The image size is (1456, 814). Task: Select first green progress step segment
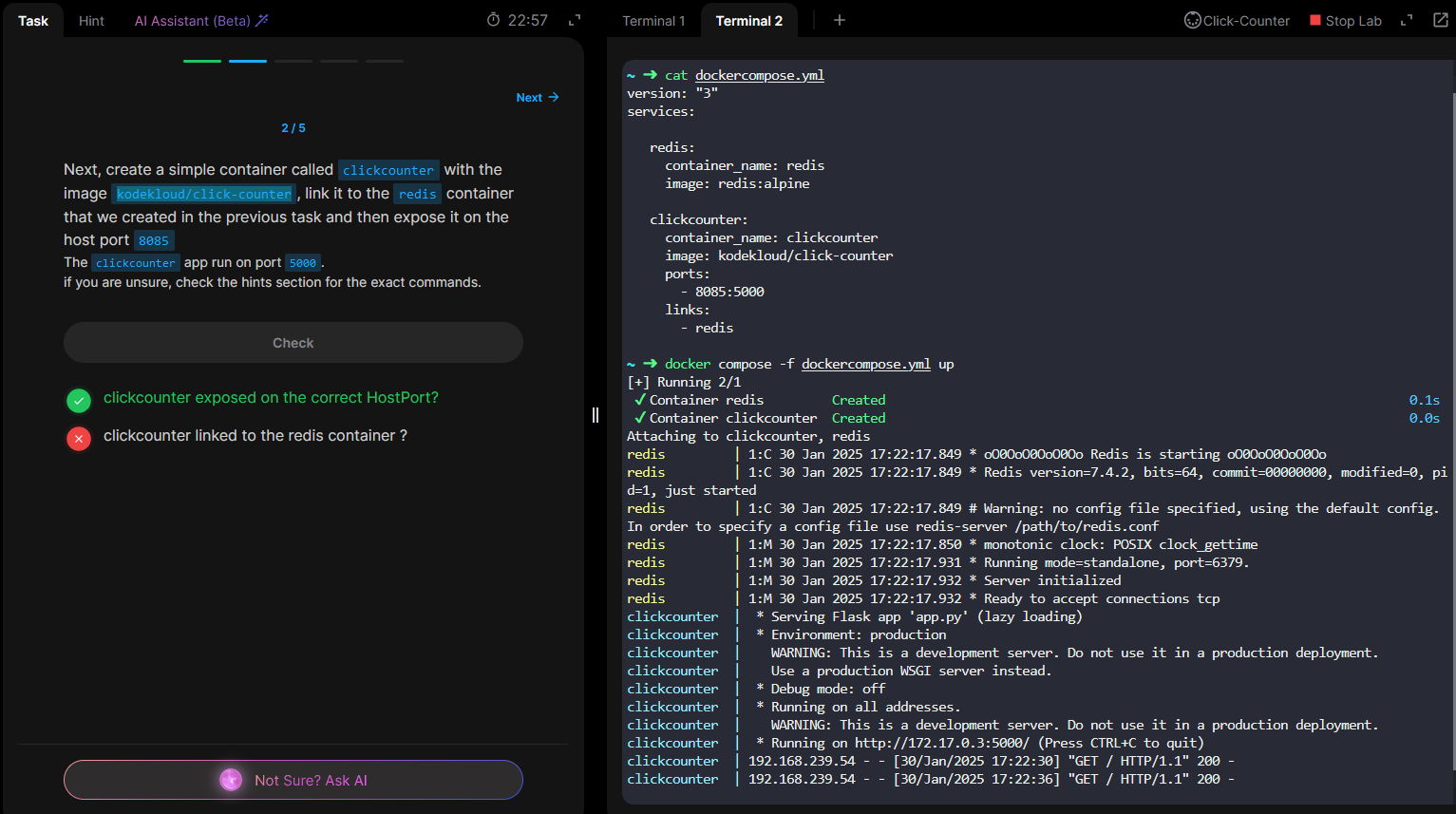click(202, 61)
